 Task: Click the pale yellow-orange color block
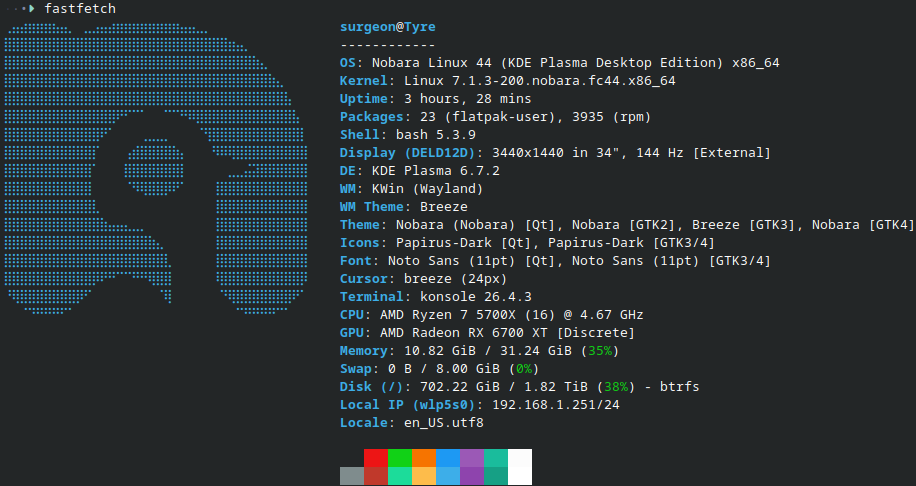click(424, 476)
